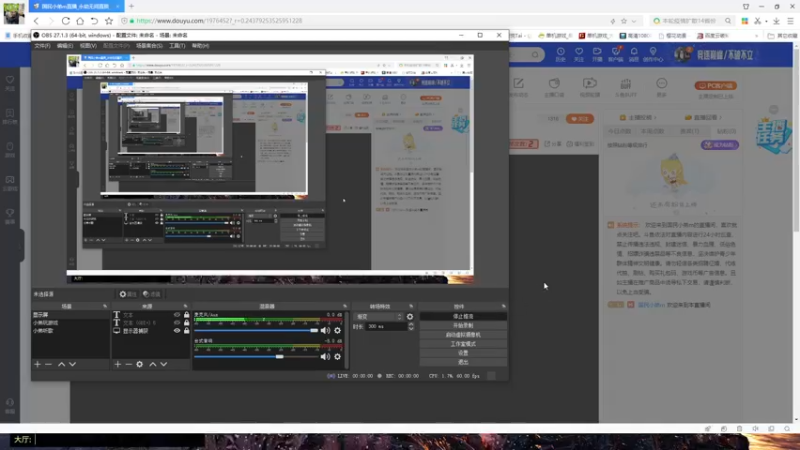
Task: Open the OBS 视图(V) menu
Action: 88,46
